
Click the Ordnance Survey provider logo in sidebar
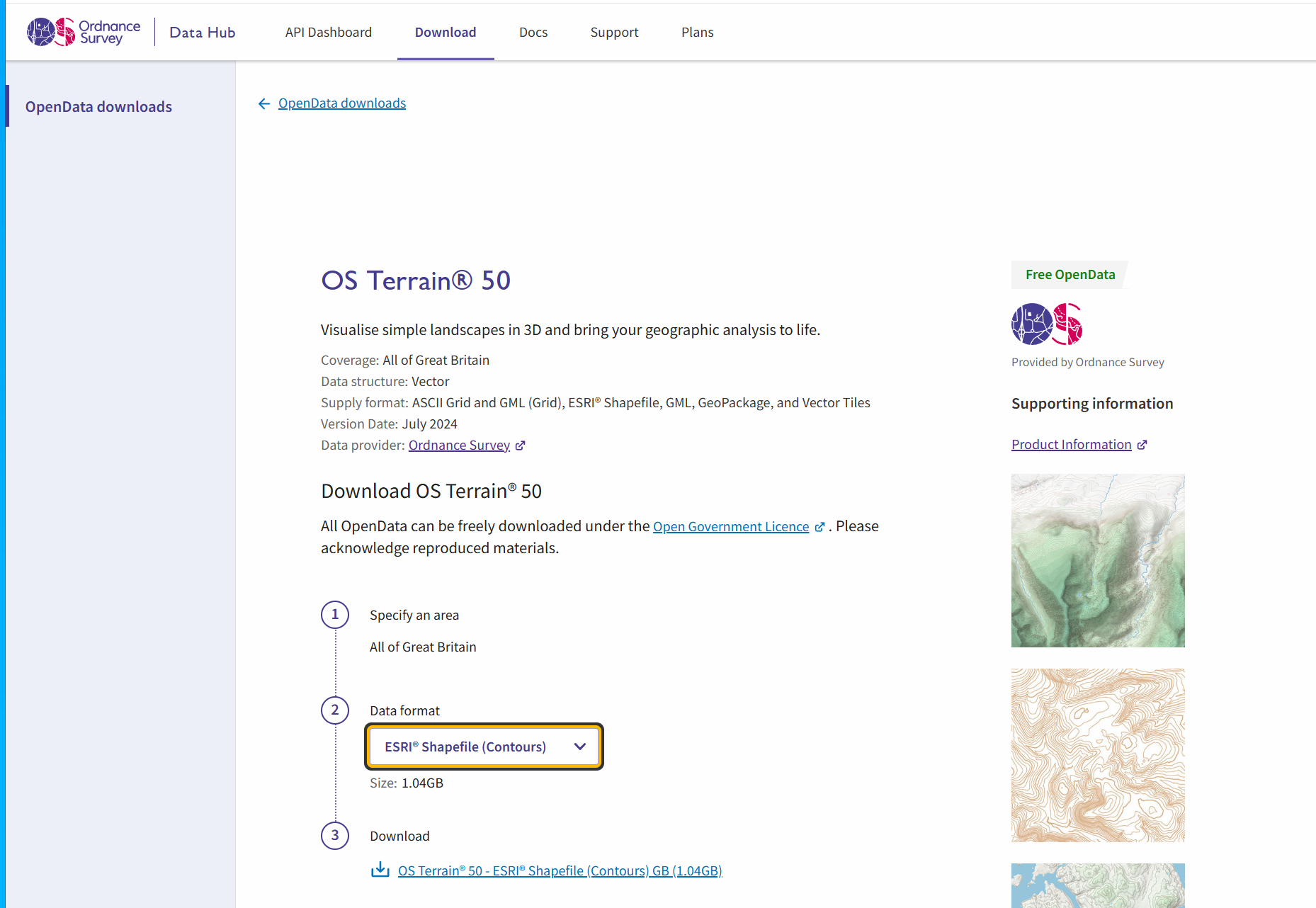tap(1046, 324)
